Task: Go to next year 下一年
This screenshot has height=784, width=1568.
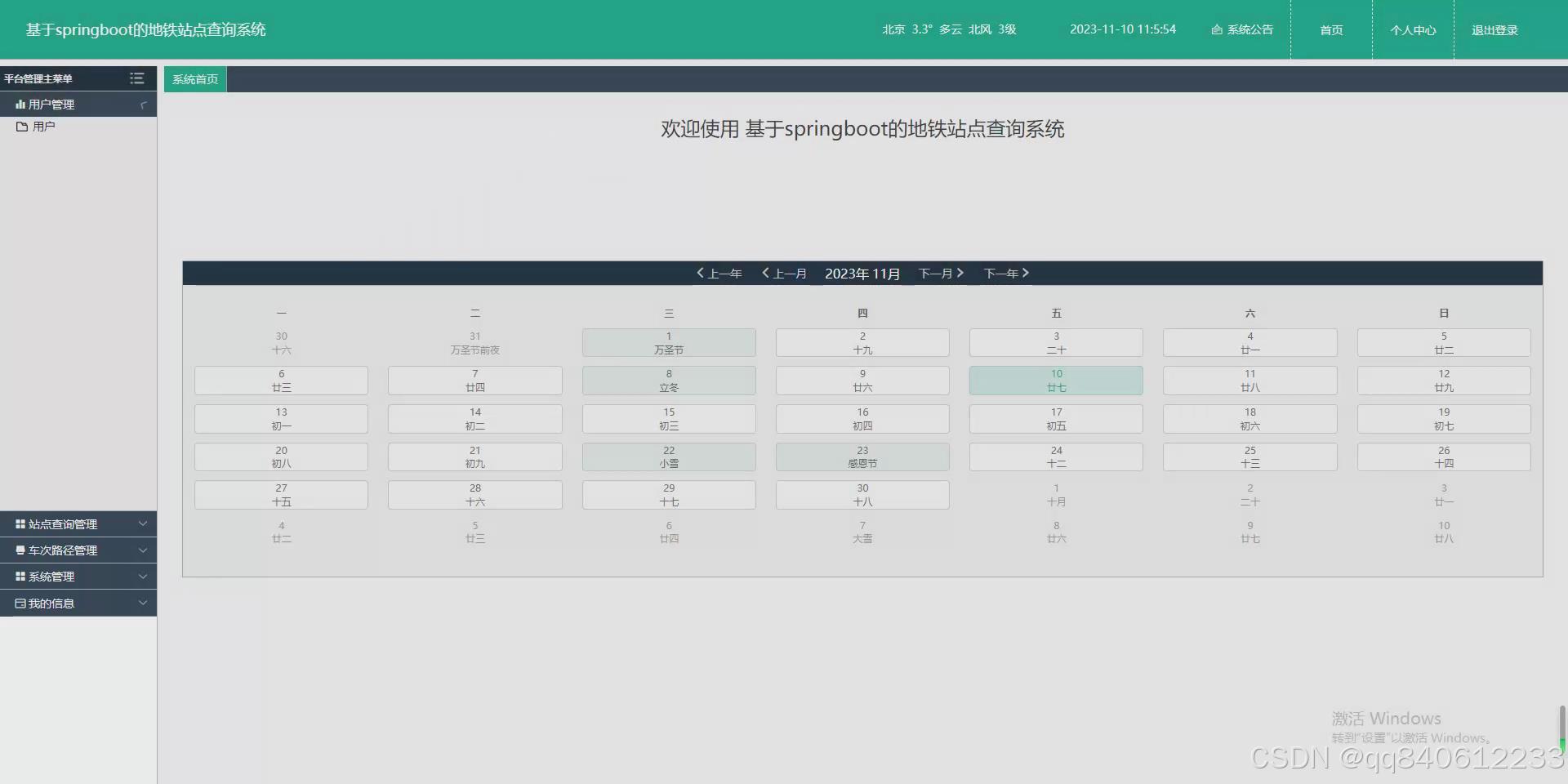Action: (1007, 274)
